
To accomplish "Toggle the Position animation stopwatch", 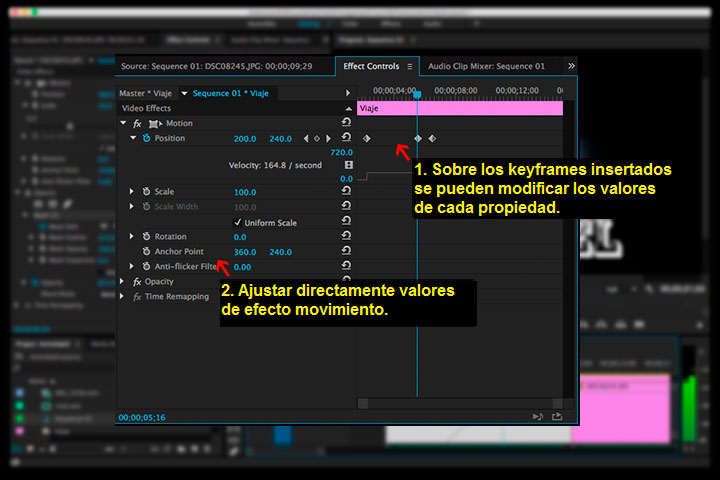I will tap(146, 138).
